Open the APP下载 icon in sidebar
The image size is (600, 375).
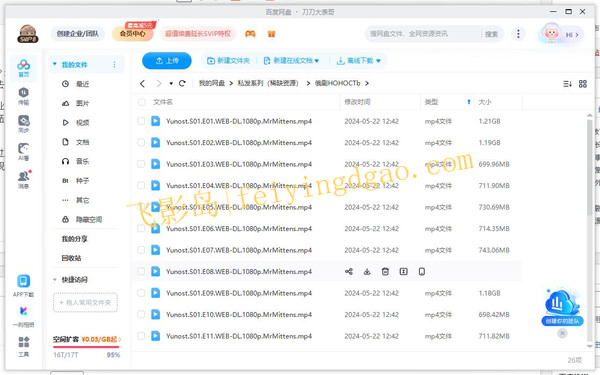tap(23, 286)
